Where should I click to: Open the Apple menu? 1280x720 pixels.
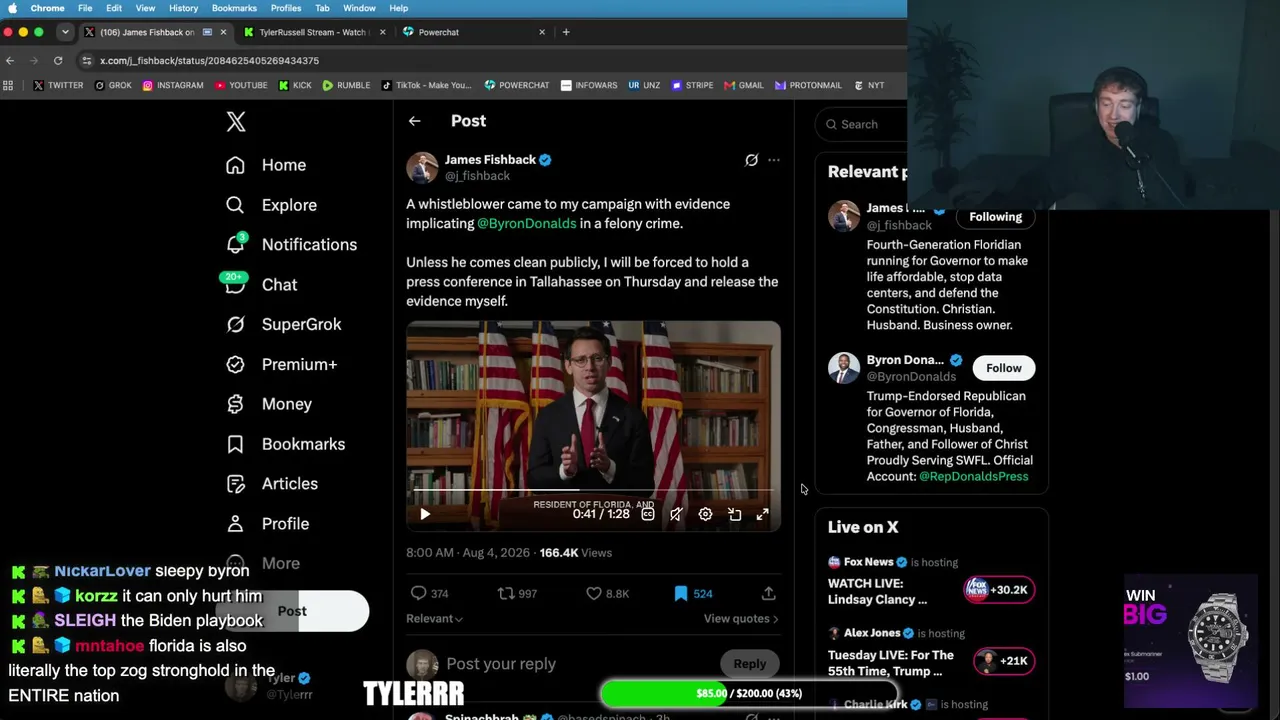coord(12,8)
